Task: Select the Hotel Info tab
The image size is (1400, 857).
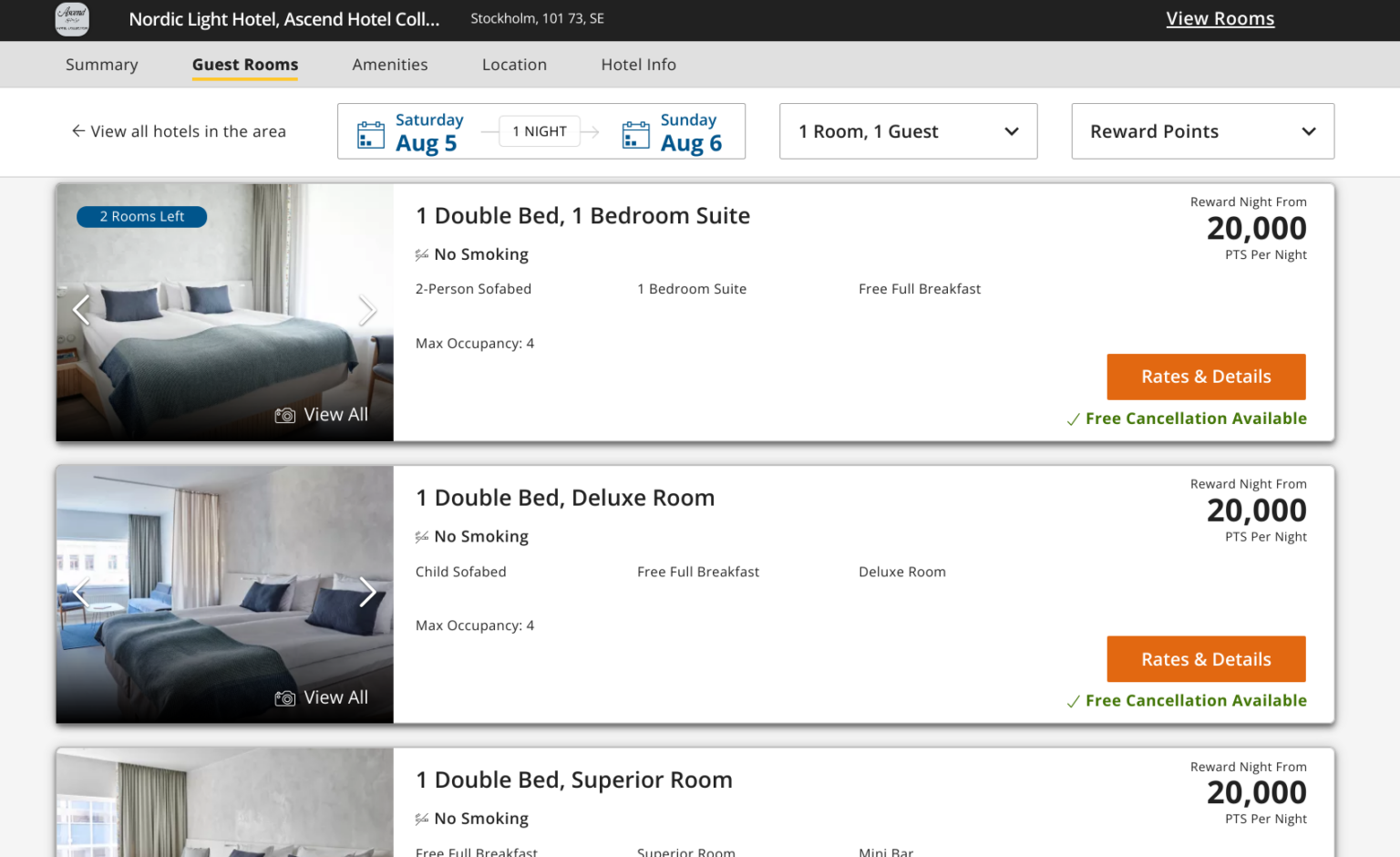Action: [638, 65]
